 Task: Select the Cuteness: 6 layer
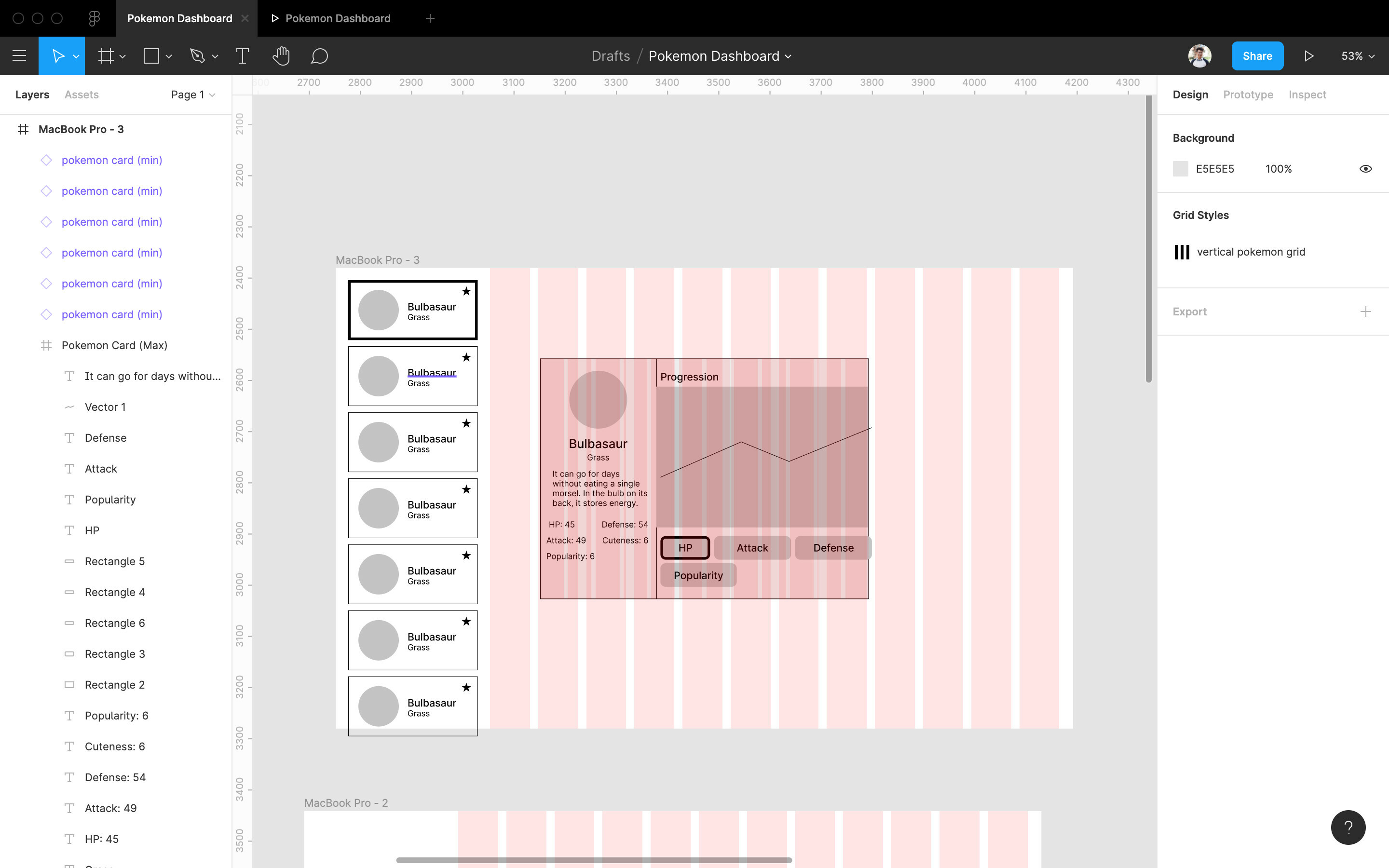tap(115, 746)
